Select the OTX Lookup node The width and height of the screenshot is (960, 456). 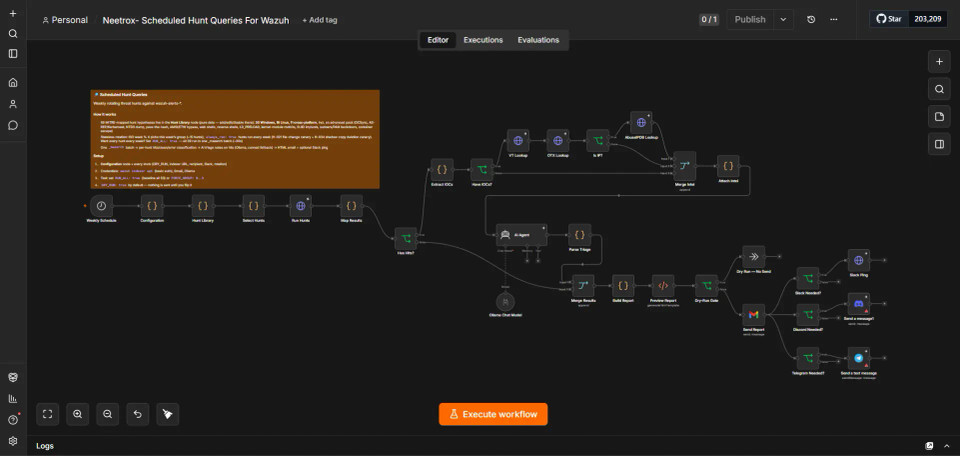(x=558, y=141)
